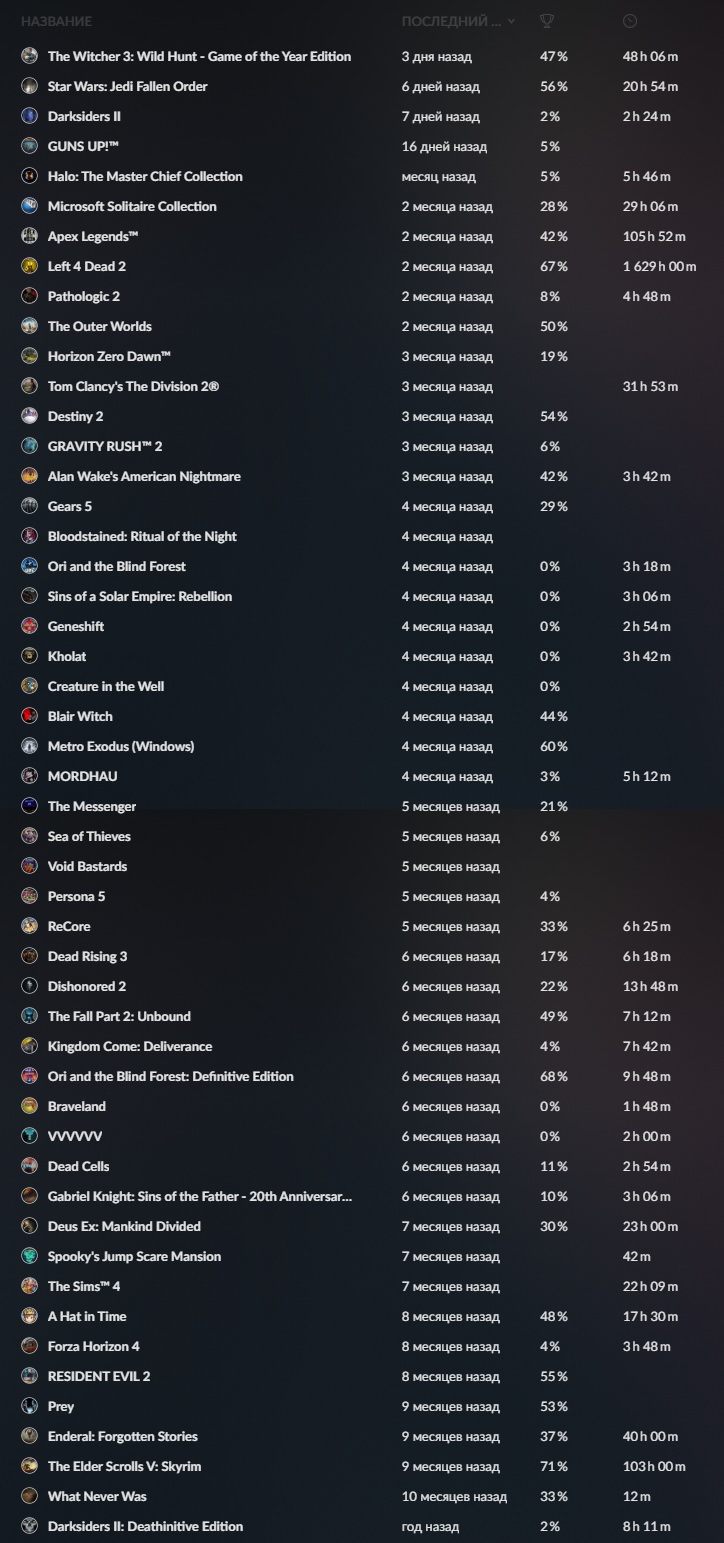The height and width of the screenshot is (1543, 724).
Task: Click the Geneshift game icon
Action: pos(29,627)
